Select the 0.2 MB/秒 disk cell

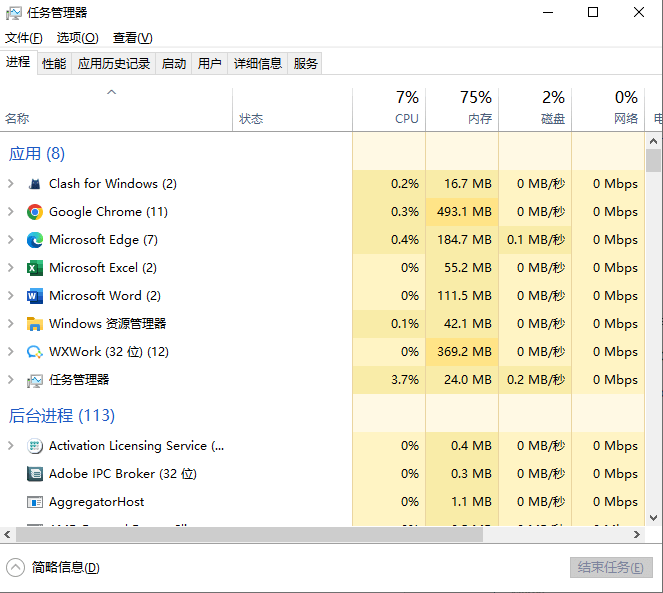tap(535, 379)
